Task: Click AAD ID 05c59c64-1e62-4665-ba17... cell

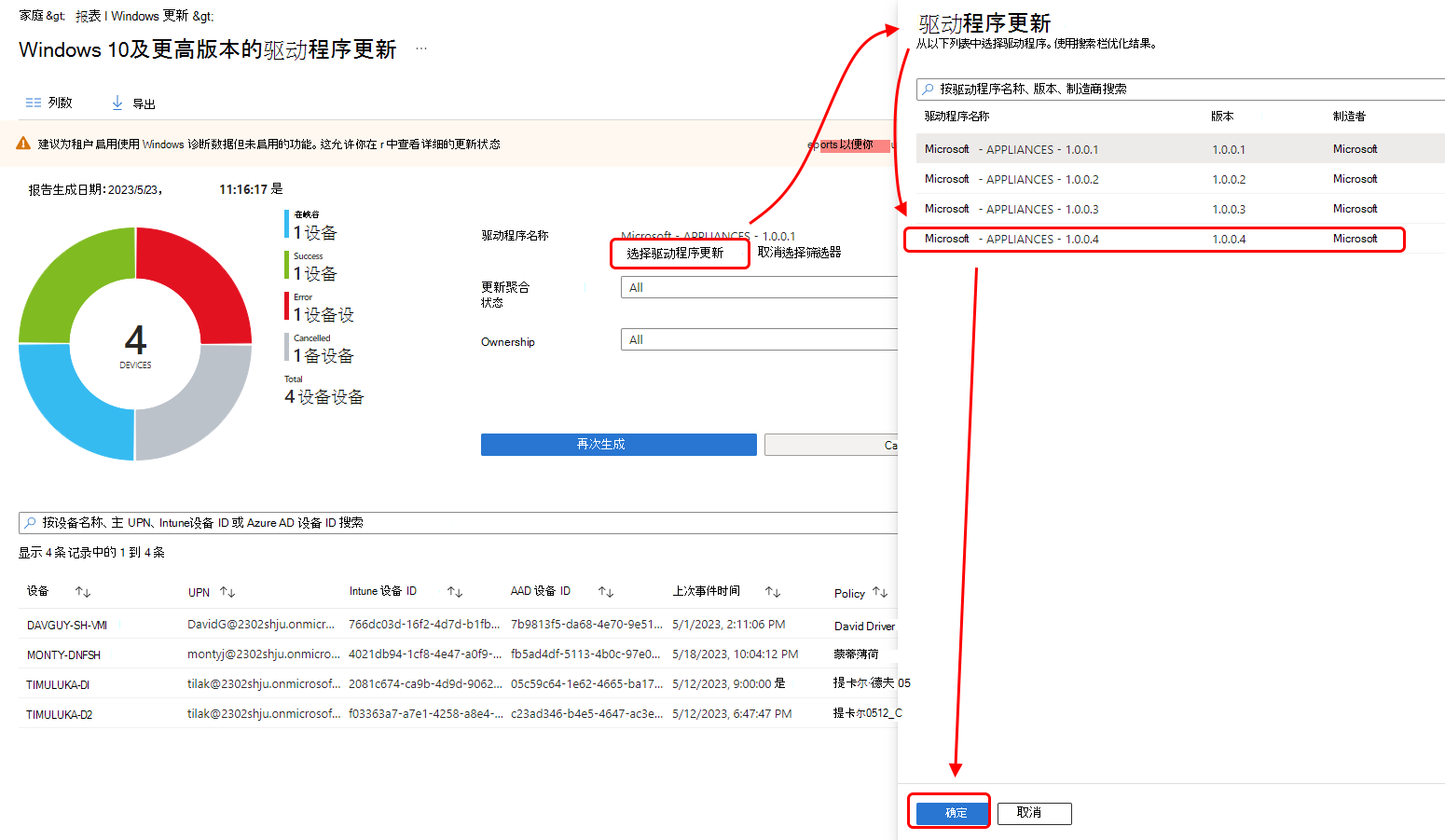Action: coord(586,684)
